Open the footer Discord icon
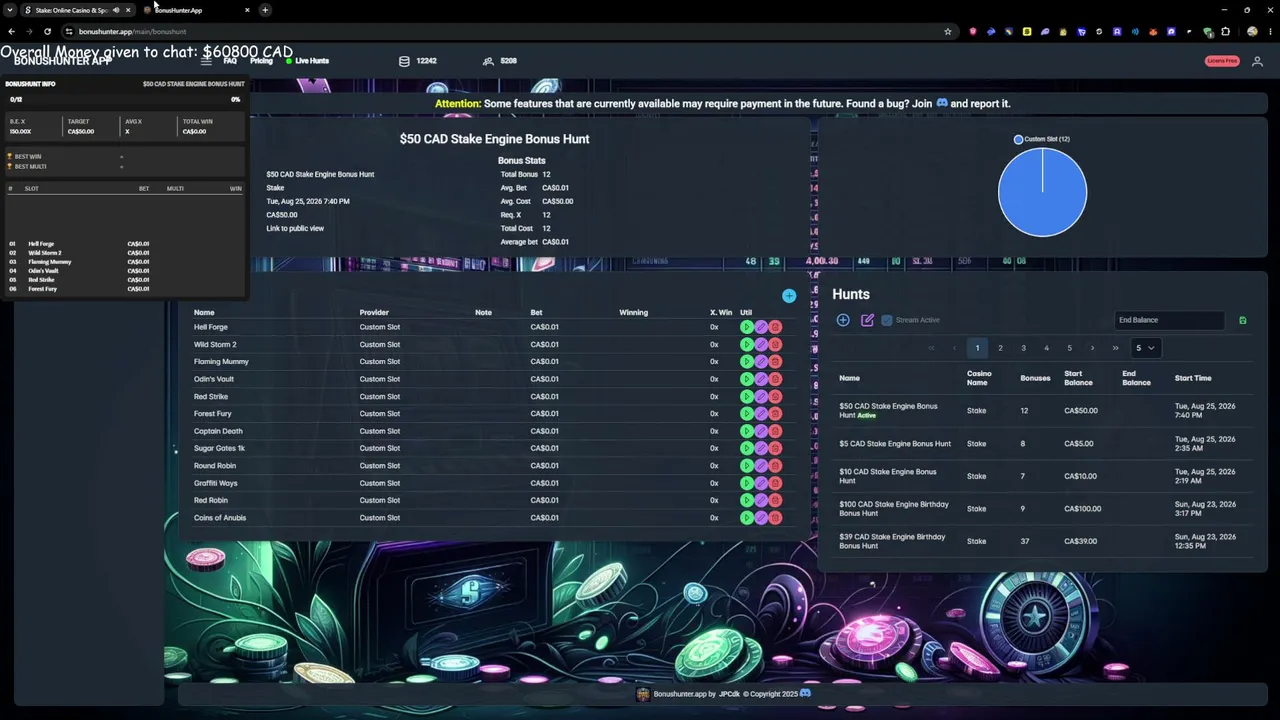The height and width of the screenshot is (720, 1280). tap(805, 693)
